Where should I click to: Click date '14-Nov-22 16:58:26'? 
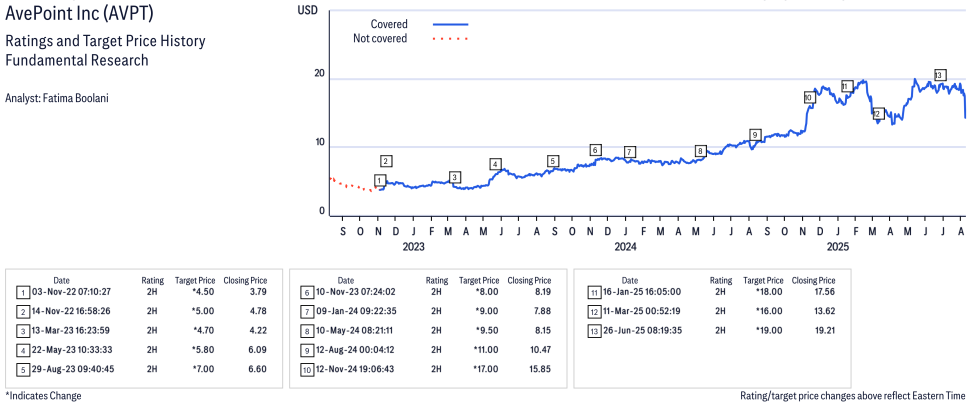[x=73, y=311]
